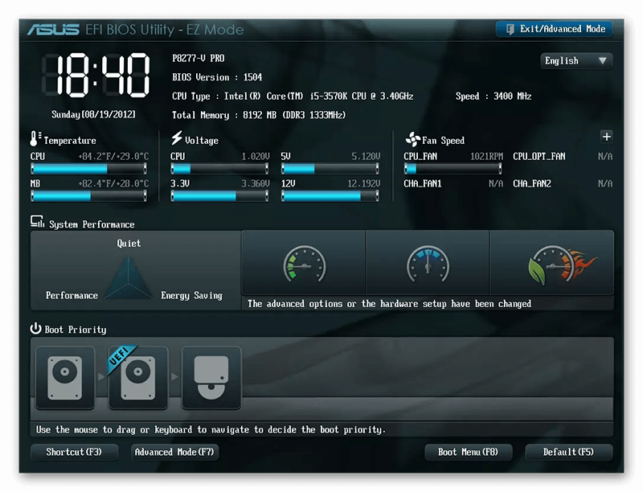Click the CPU voltage bar

[x=220, y=169]
